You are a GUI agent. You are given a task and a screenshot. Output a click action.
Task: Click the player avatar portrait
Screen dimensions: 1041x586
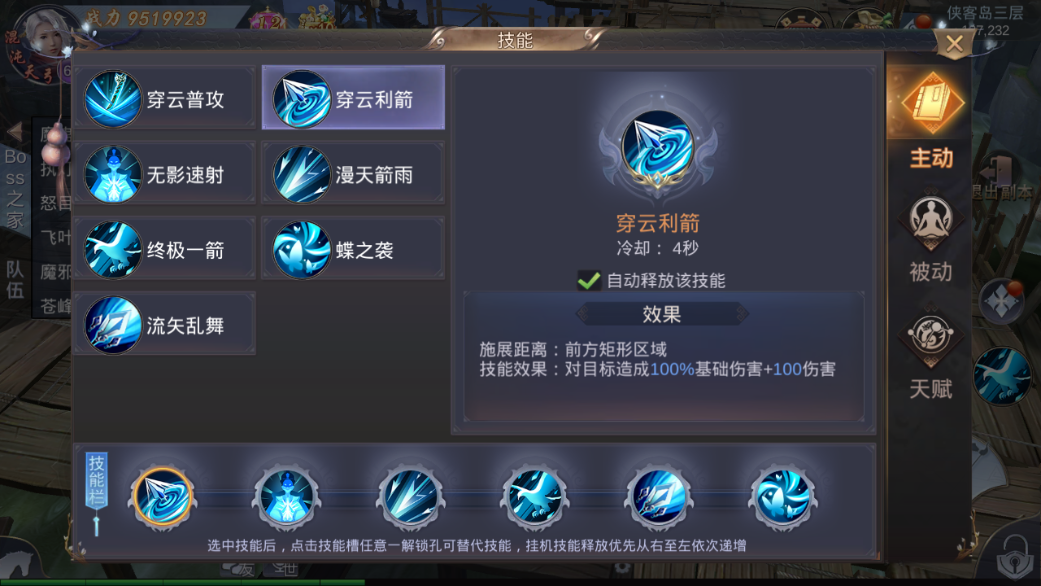point(46,38)
